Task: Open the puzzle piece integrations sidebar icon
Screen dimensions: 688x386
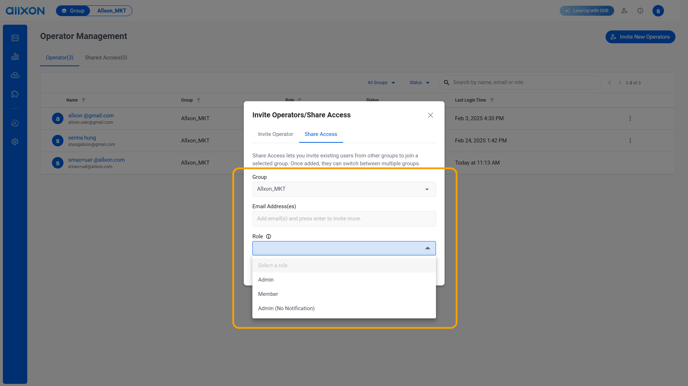Action: pyautogui.click(x=15, y=94)
